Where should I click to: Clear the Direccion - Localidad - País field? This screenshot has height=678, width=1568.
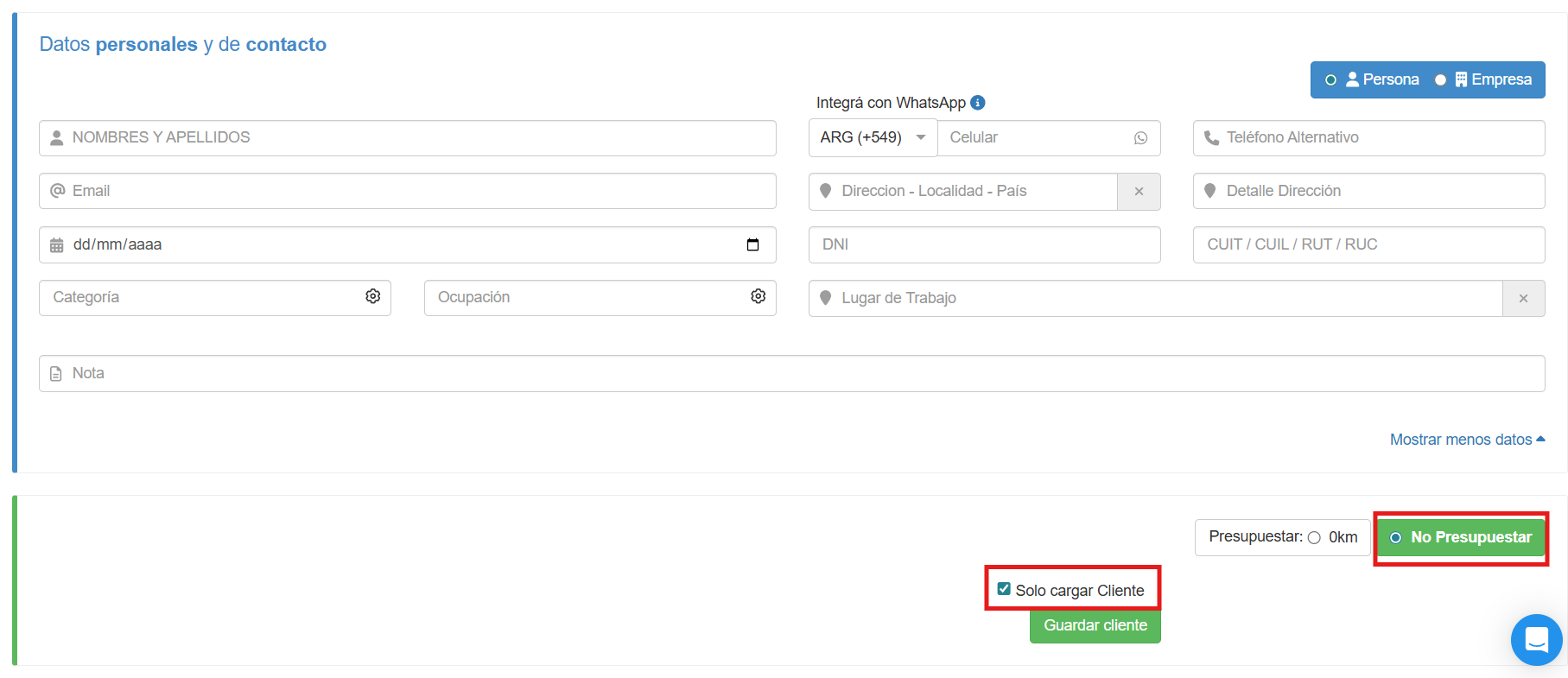click(1139, 191)
